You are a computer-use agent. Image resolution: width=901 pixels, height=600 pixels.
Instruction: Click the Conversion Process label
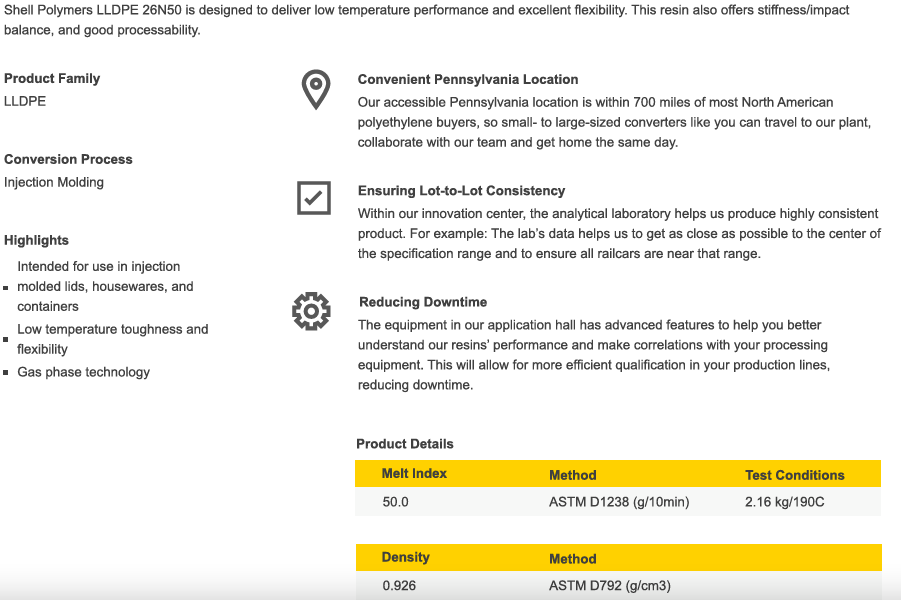[68, 159]
